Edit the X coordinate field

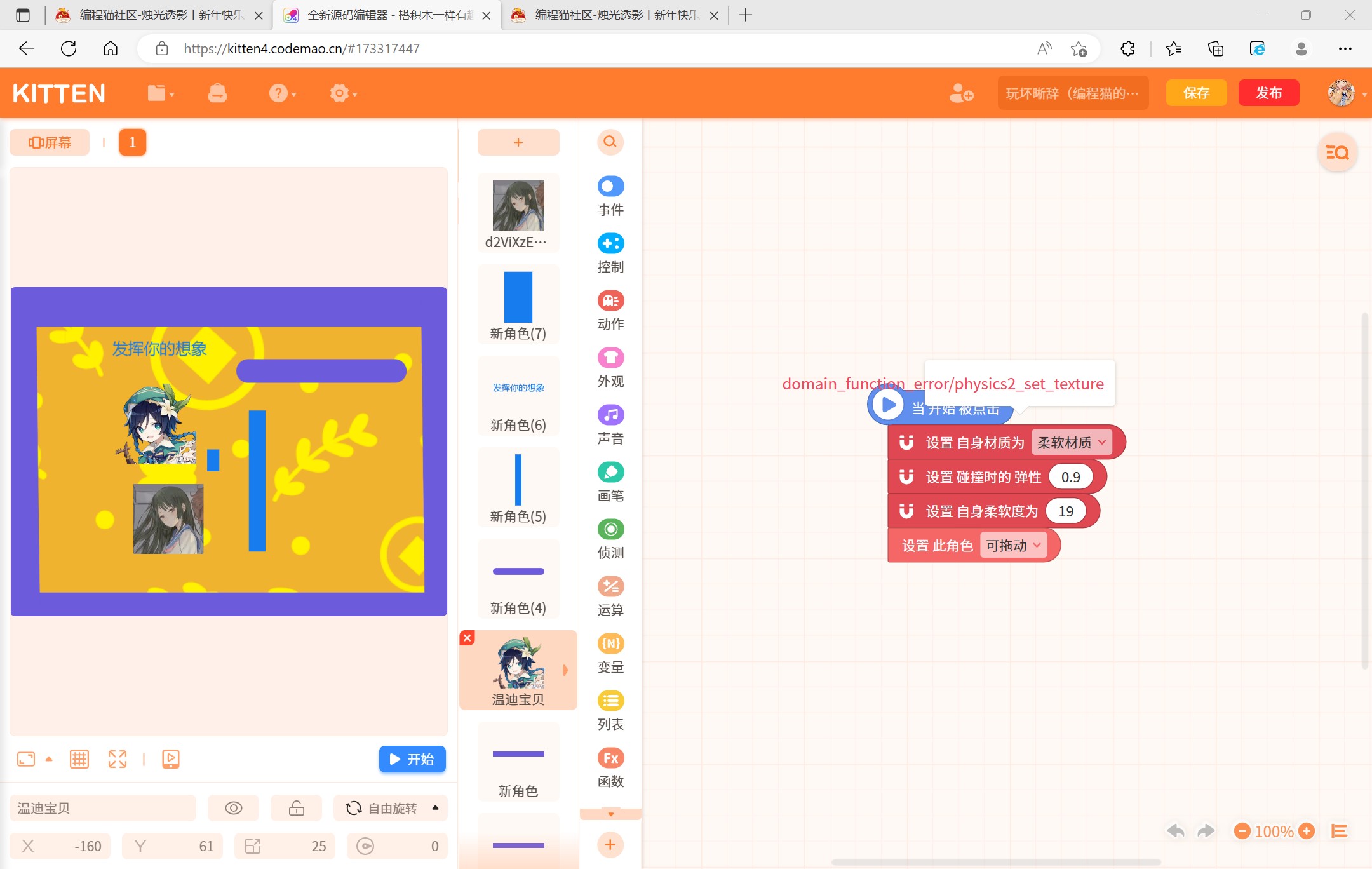[x=60, y=846]
